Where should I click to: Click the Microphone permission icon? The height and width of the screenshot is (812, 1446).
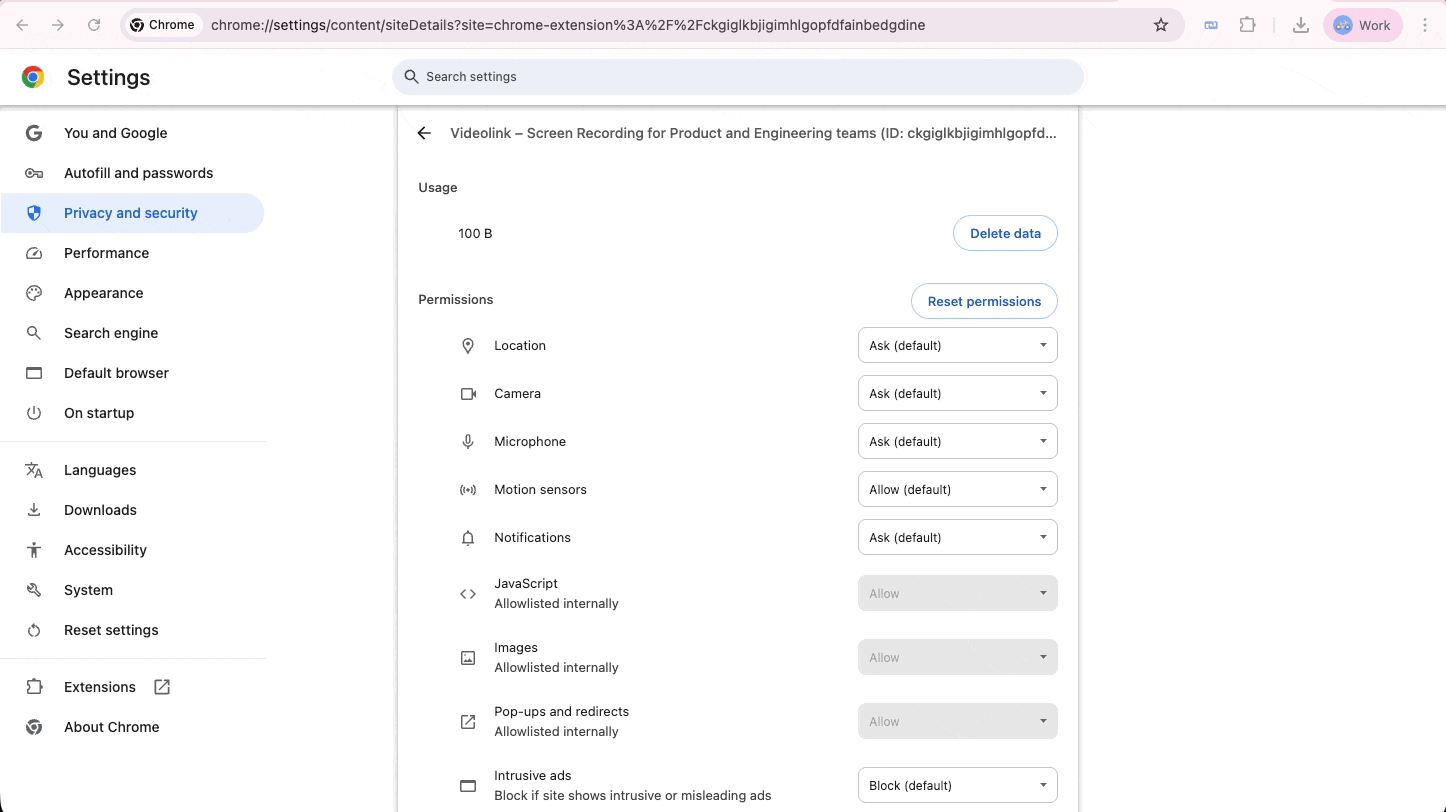tap(467, 441)
